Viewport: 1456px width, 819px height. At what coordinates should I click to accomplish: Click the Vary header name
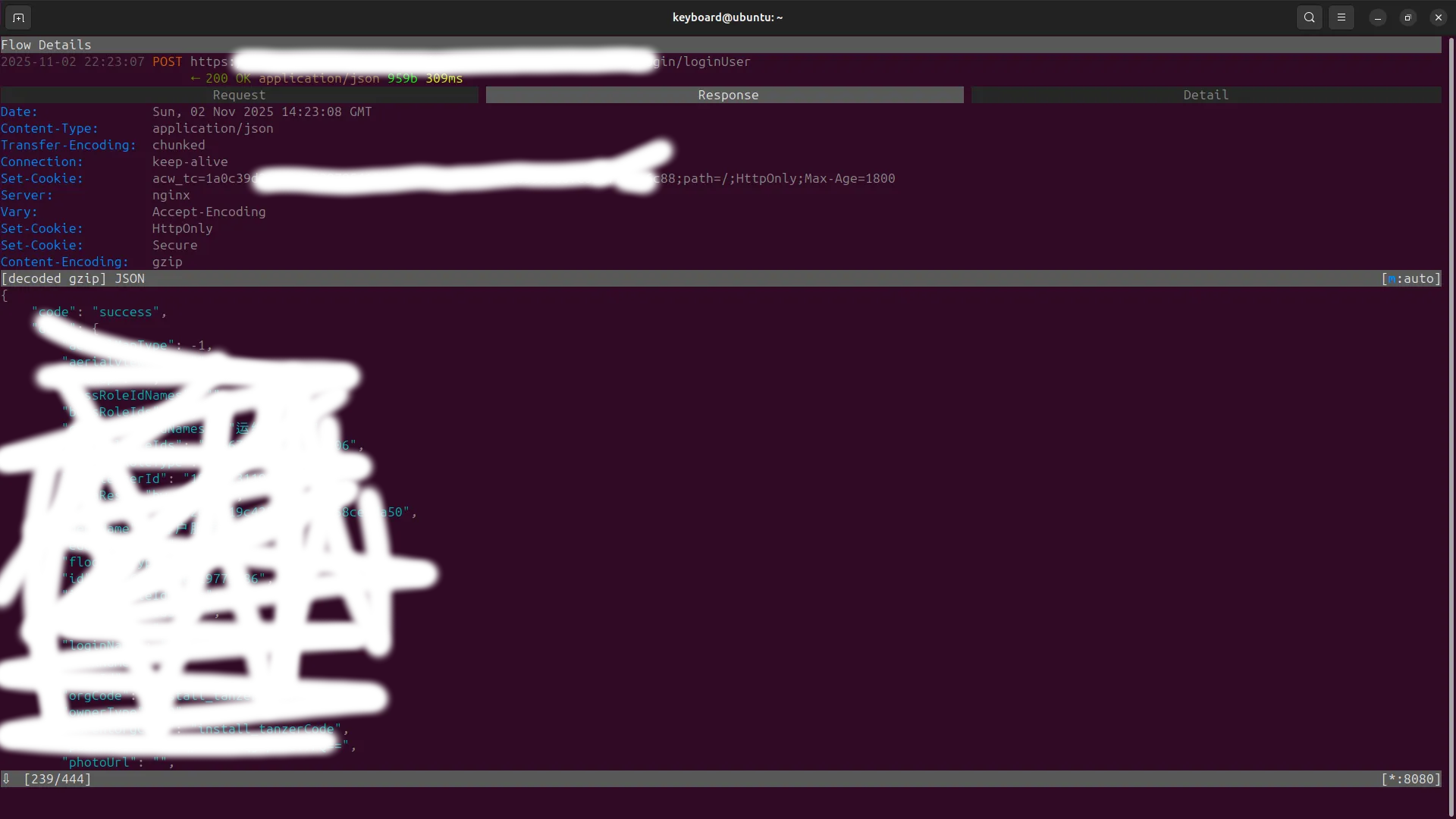[19, 212]
